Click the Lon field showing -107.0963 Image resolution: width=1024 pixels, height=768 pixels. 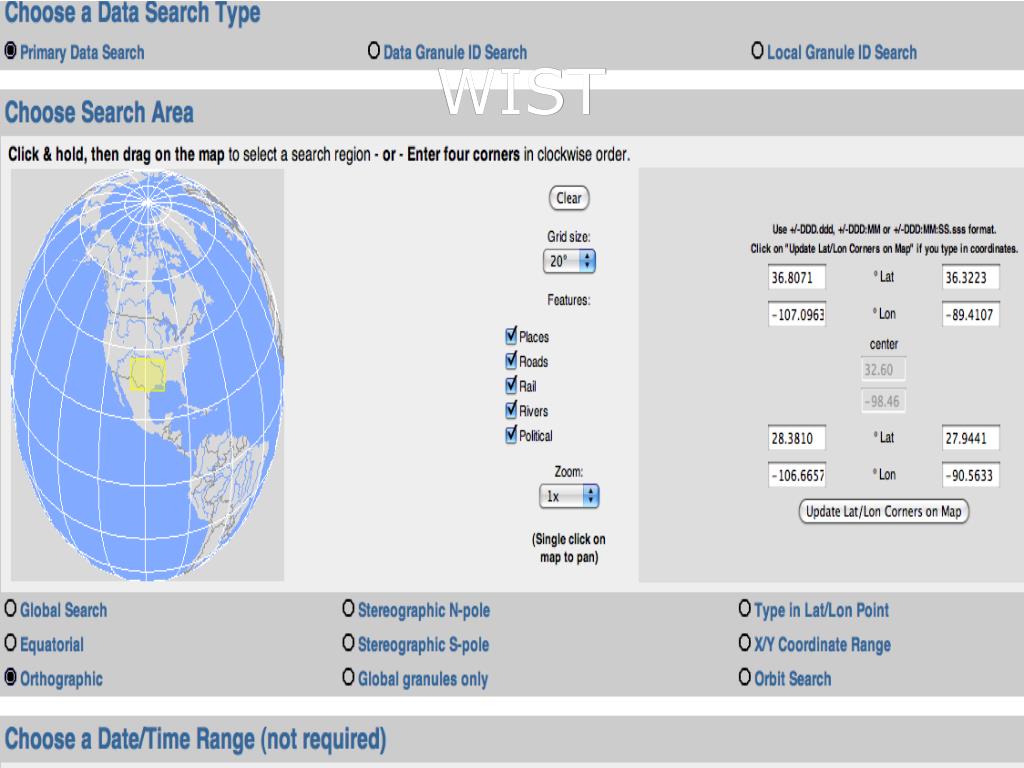pos(797,314)
